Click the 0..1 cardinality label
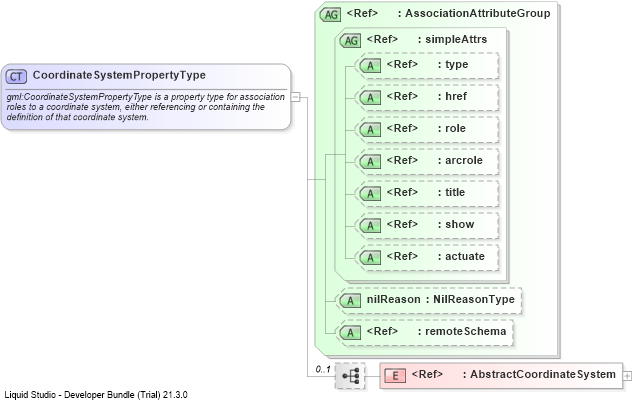This screenshot has height=400, width=632. pos(323,369)
